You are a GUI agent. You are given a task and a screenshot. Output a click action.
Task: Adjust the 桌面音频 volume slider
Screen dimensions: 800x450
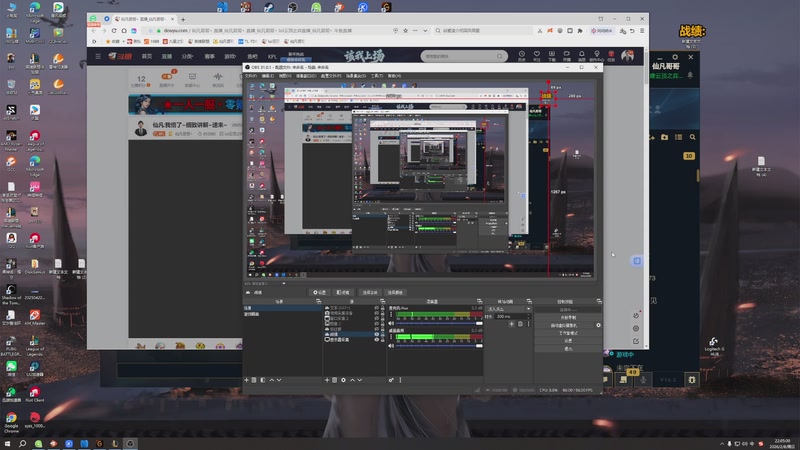[439, 346]
